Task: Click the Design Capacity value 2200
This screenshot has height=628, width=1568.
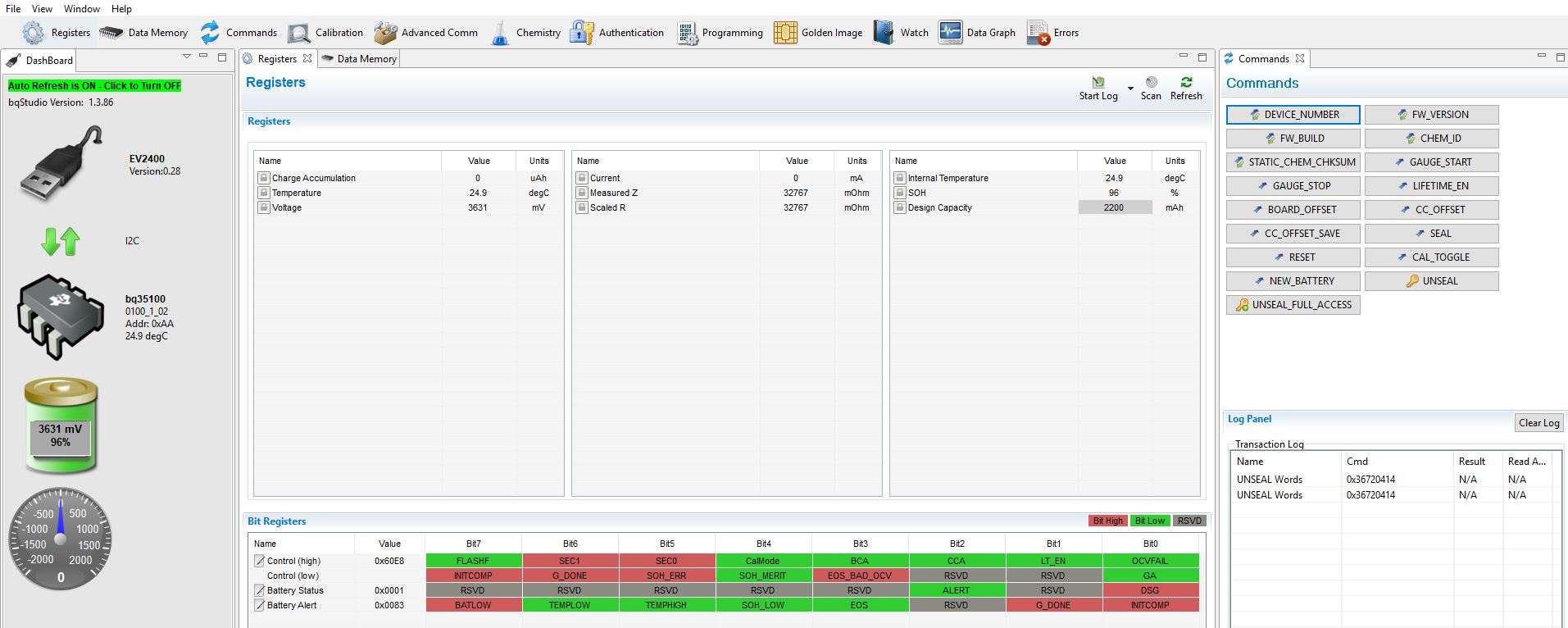Action: [1114, 207]
